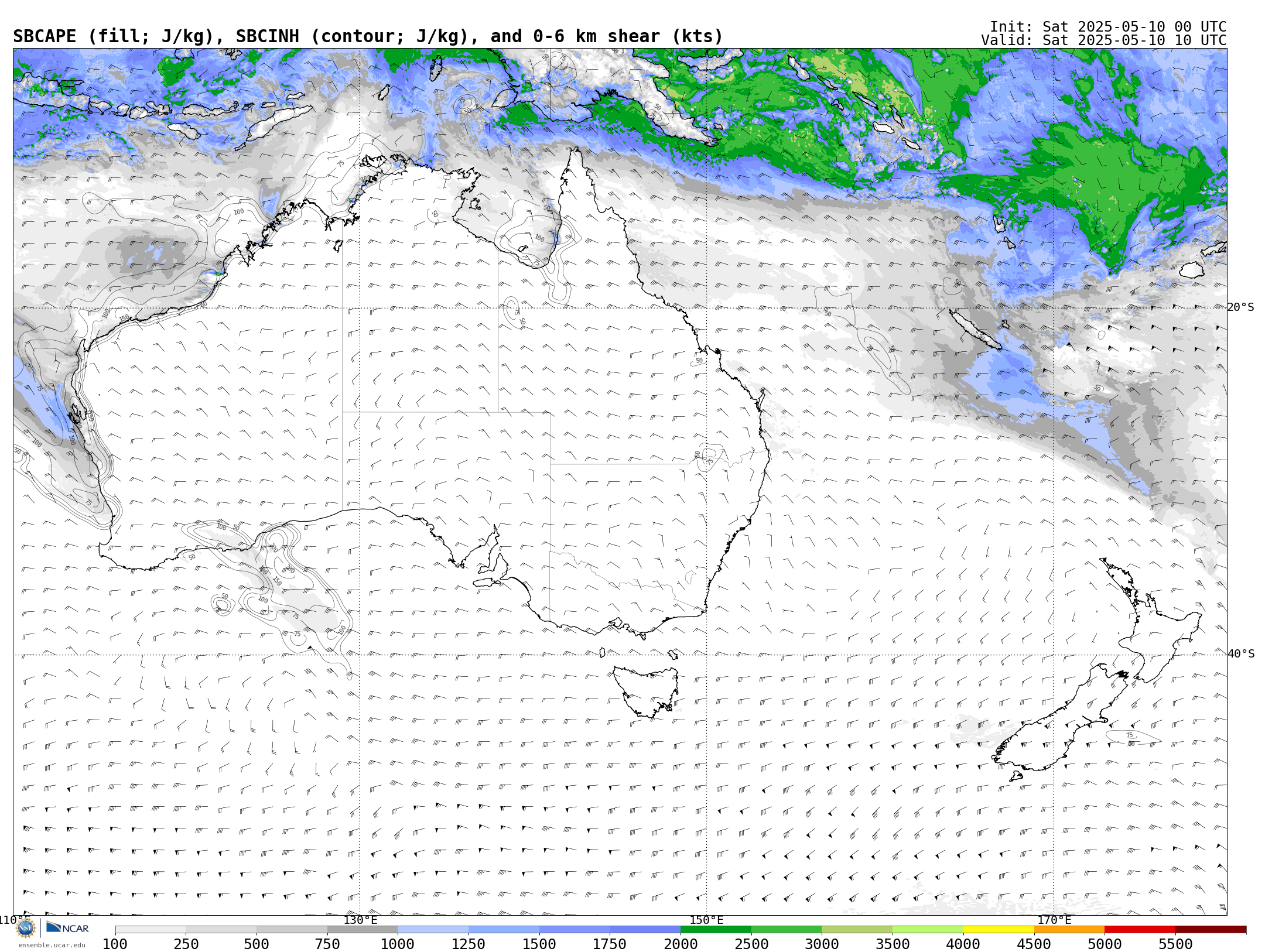Click the 1000 colorbar label

398,944
